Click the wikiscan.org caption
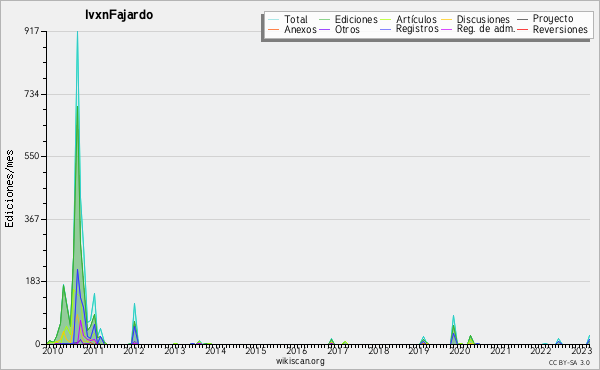The height and width of the screenshot is (370, 600). pos(300,361)
